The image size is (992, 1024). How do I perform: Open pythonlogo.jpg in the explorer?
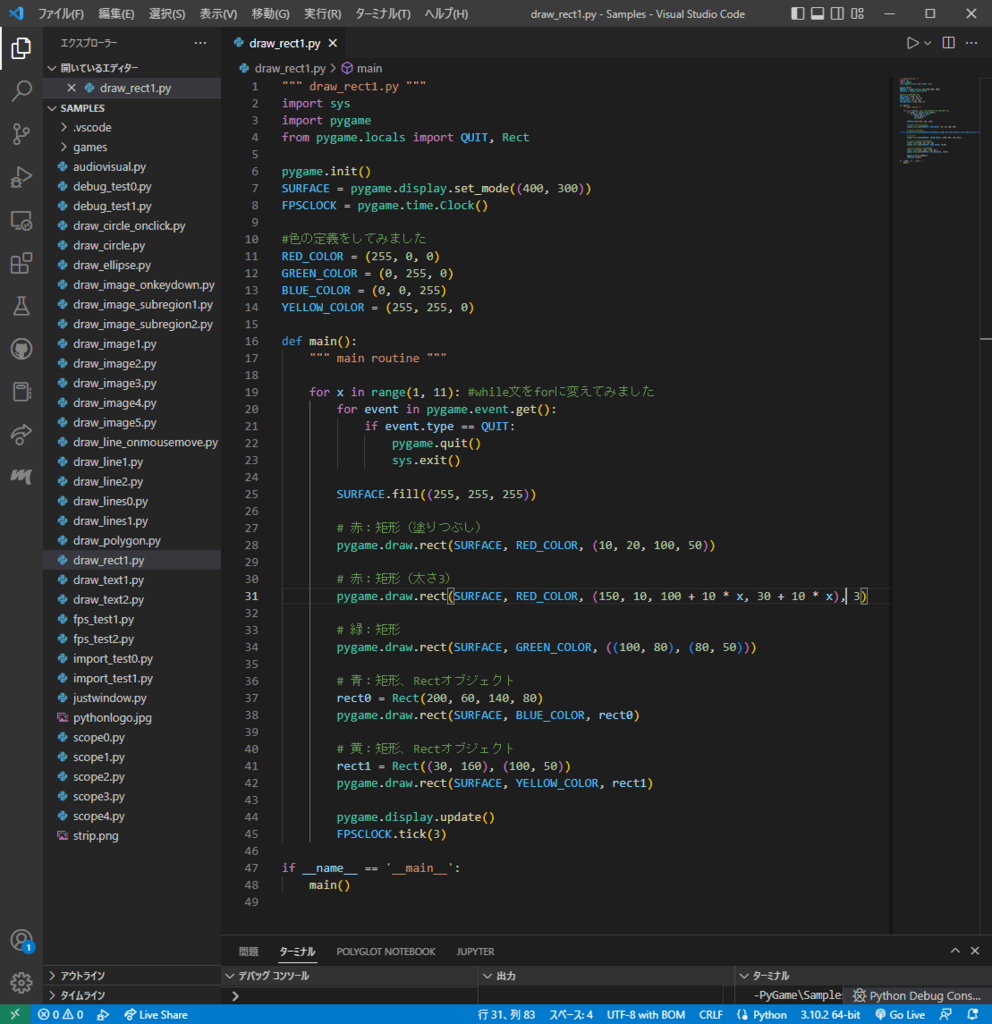pyautogui.click(x=132, y=718)
